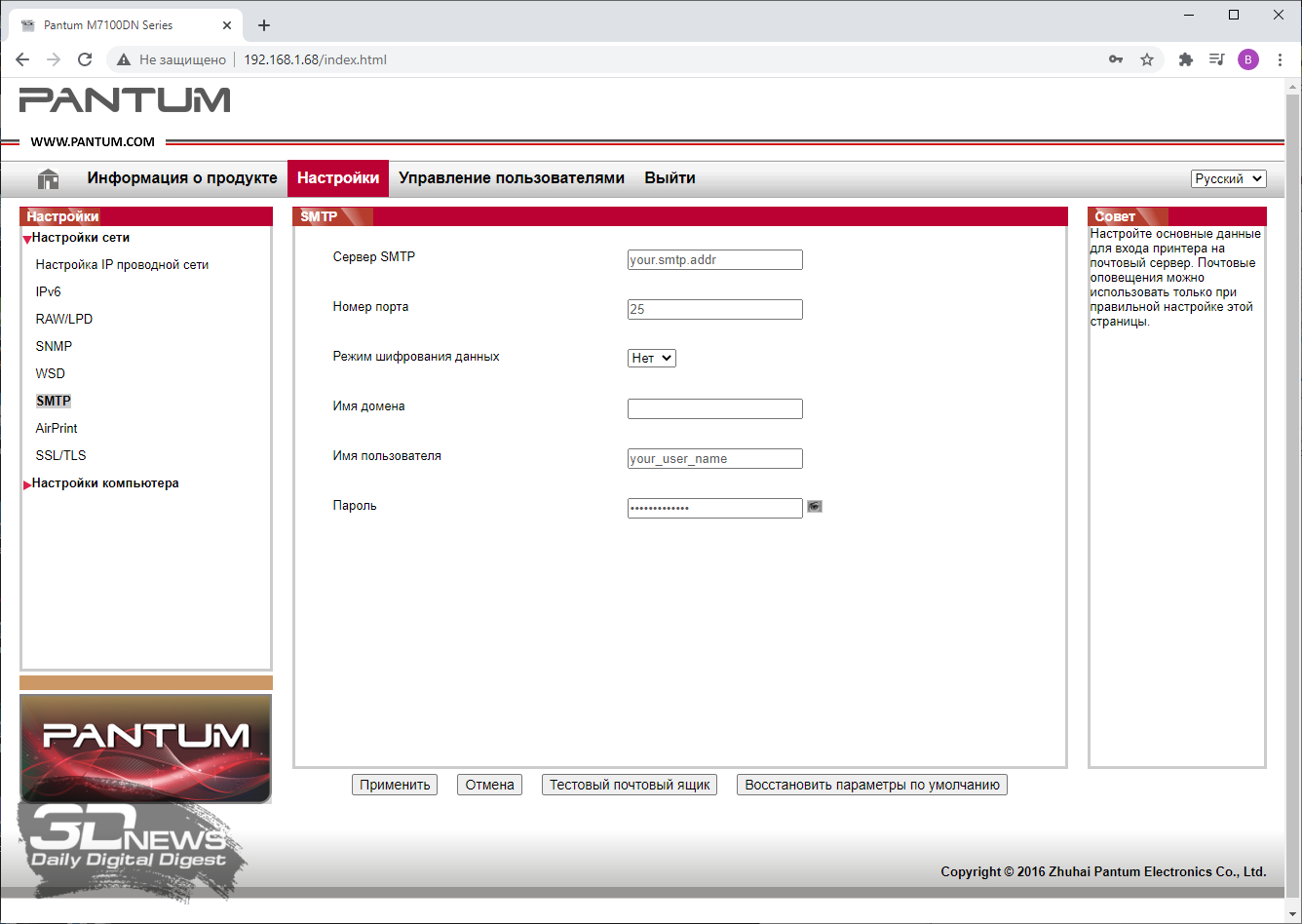The image size is (1302, 924).
Task: Click the browser address bar URL
Action: click(315, 59)
